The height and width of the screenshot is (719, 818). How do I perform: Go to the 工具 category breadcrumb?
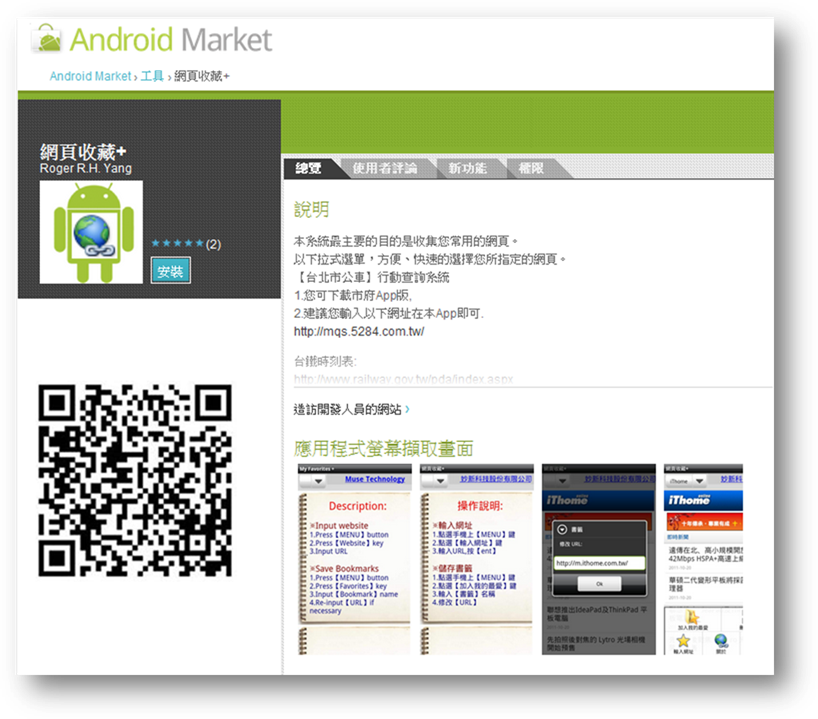coord(152,76)
